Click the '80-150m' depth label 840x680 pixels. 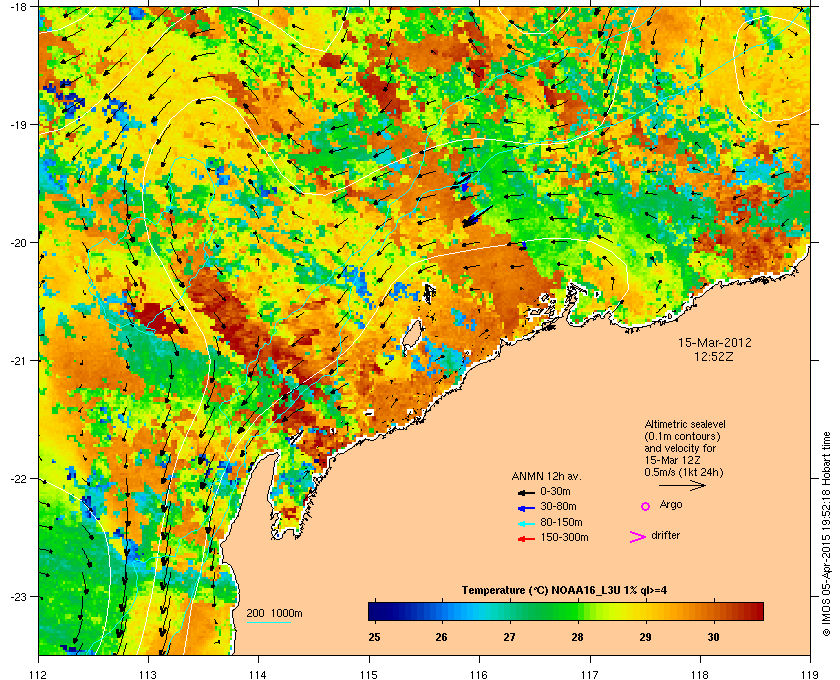pyautogui.click(x=561, y=522)
